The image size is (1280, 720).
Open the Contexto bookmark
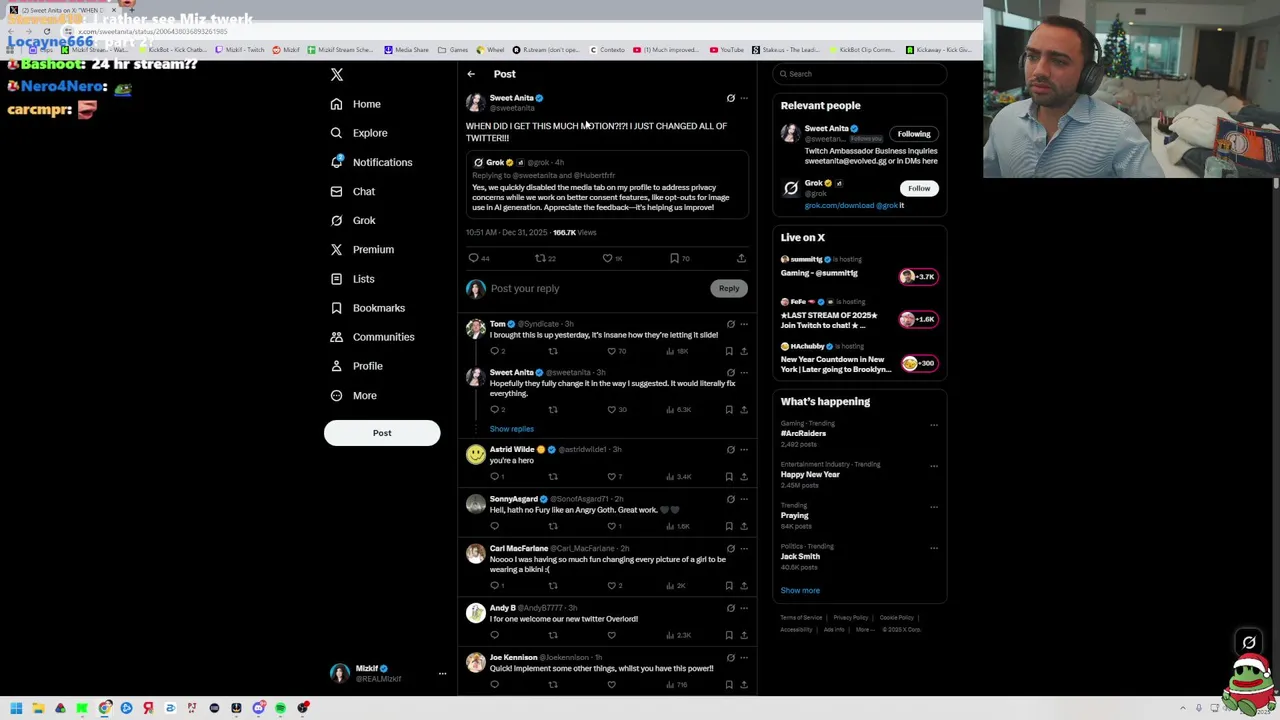(x=607, y=49)
